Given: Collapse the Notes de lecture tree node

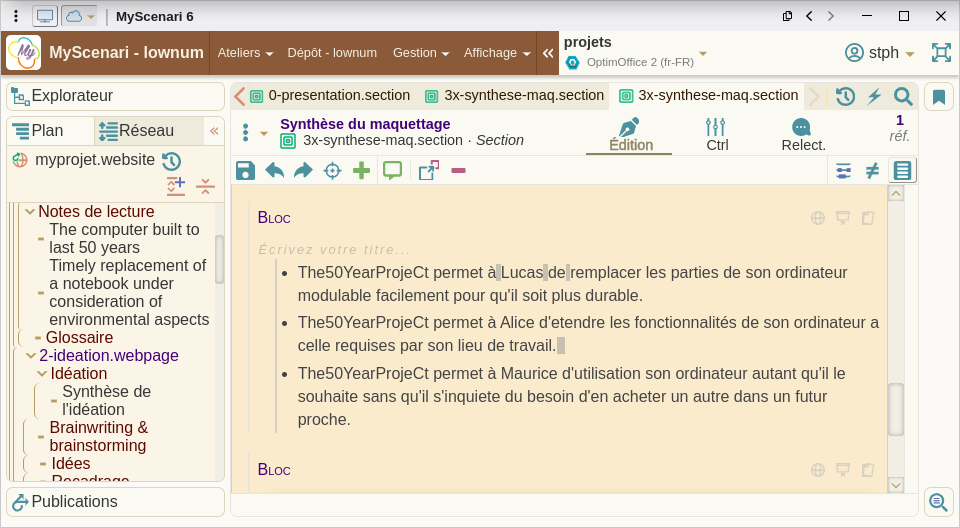Looking at the screenshot, I should (x=30, y=212).
